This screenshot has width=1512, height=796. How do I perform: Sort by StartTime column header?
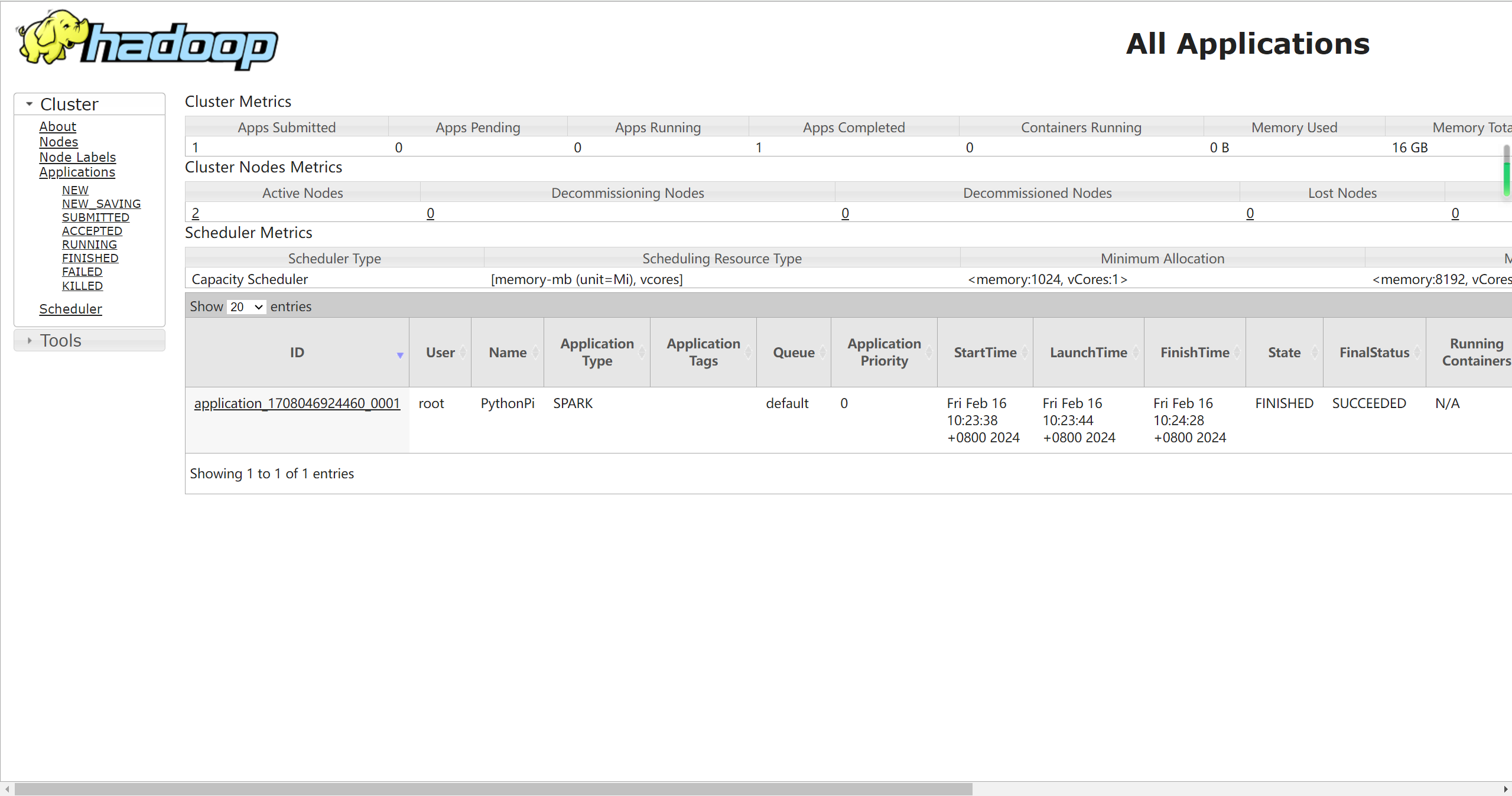click(x=985, y=353)
